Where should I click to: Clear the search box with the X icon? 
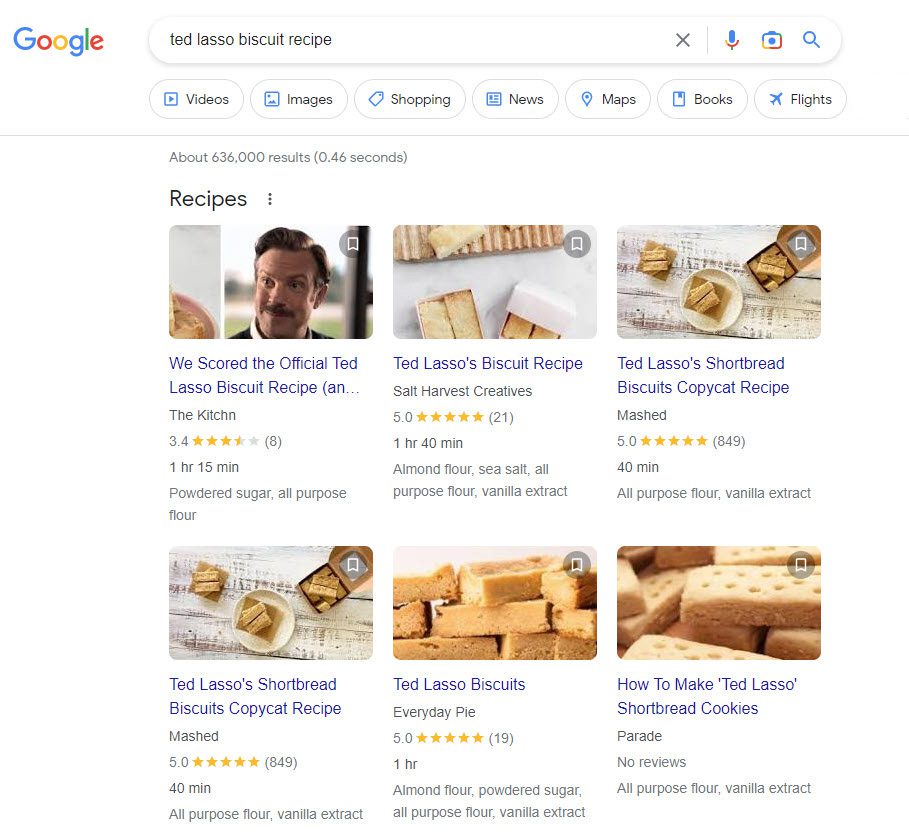682,40
